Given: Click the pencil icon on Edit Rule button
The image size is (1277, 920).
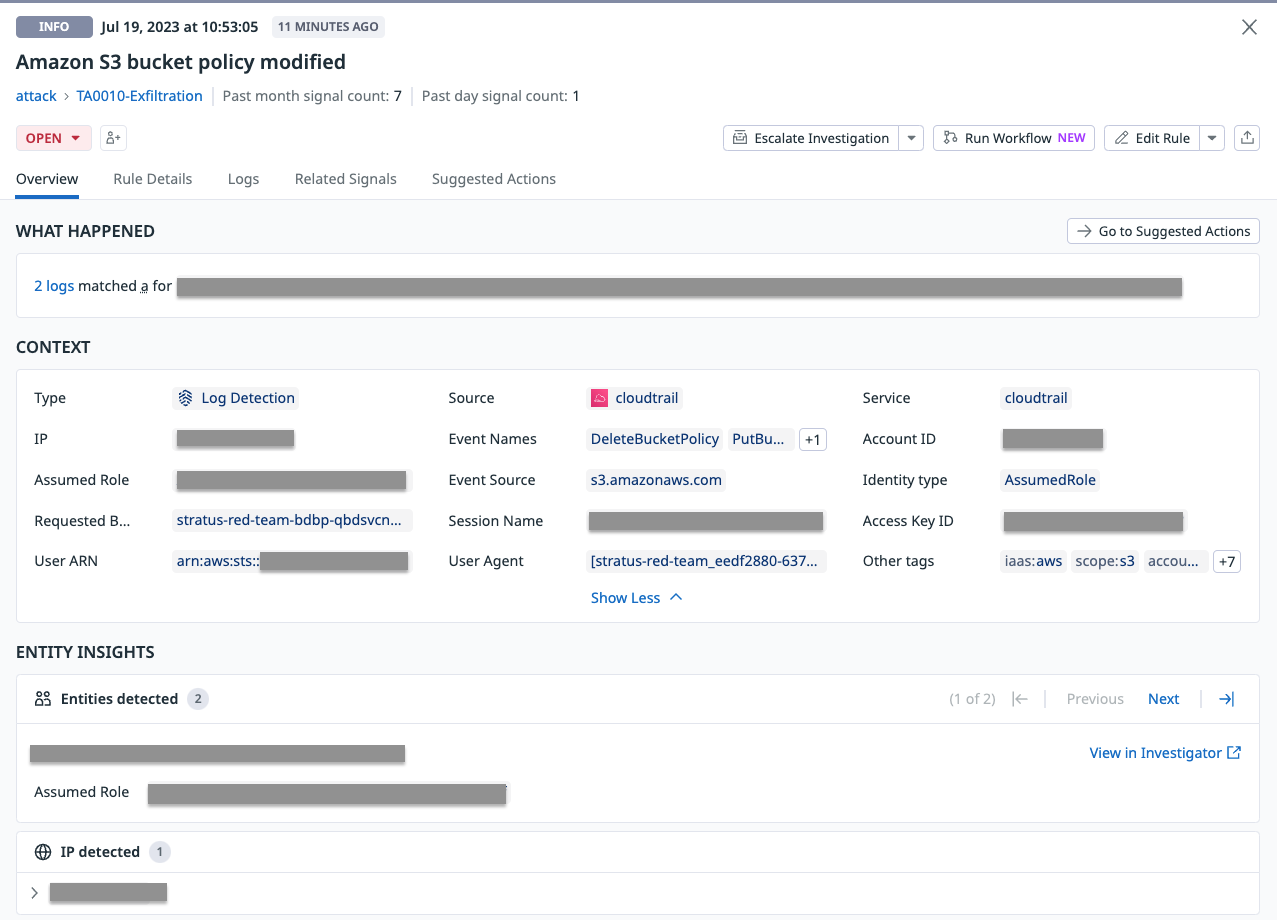Looking at the screenshot, I should [1122, 137].
